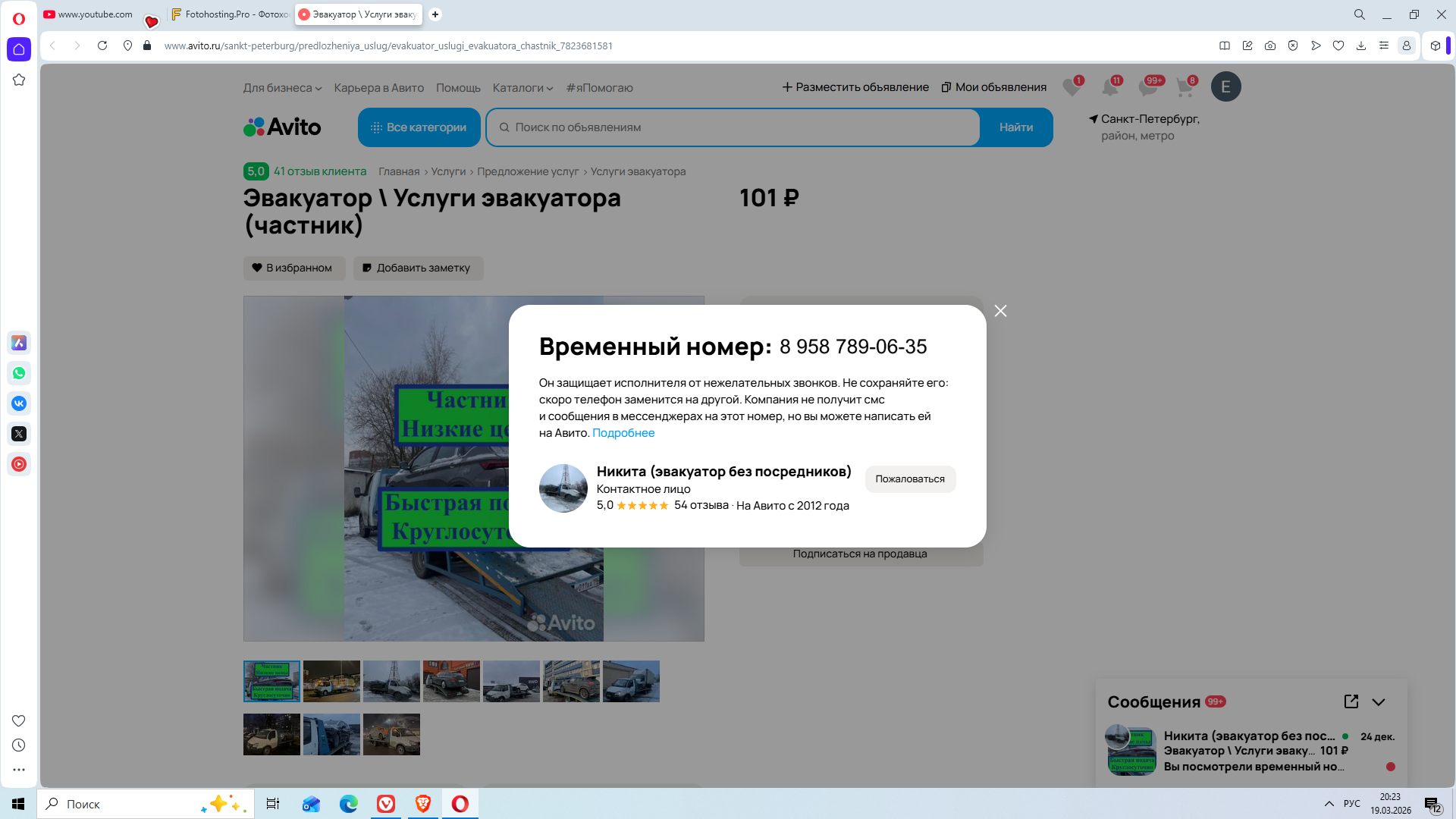Collapse the Сообщения chat panel
1456x819 pixels.
point(1379,702)
